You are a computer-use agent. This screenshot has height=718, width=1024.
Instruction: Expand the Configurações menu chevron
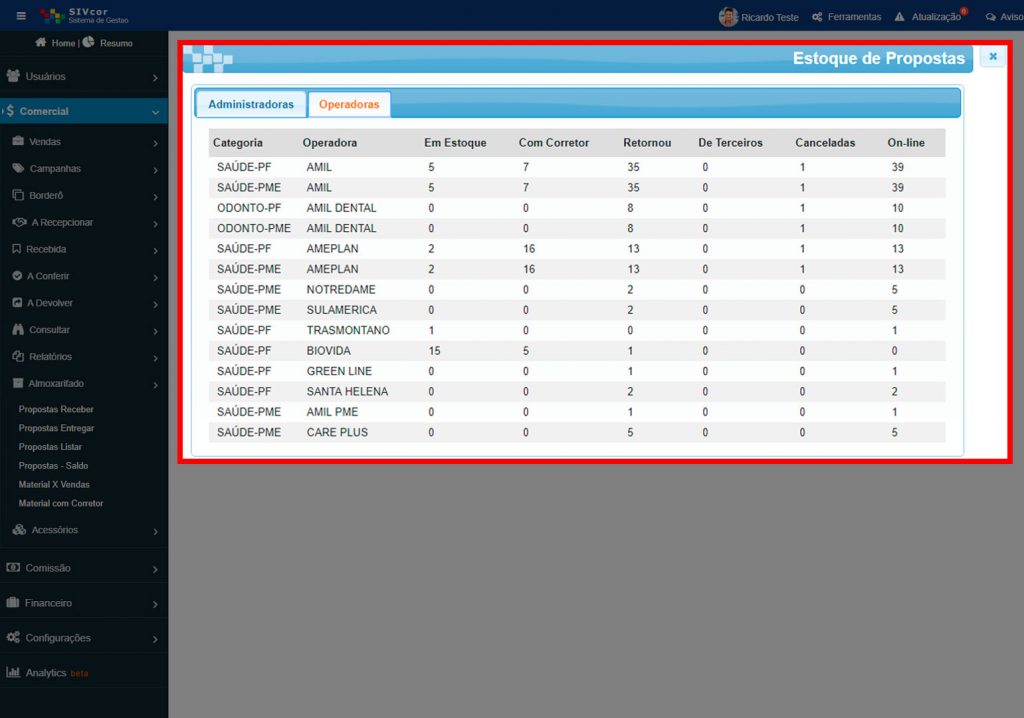pos(155,639)
